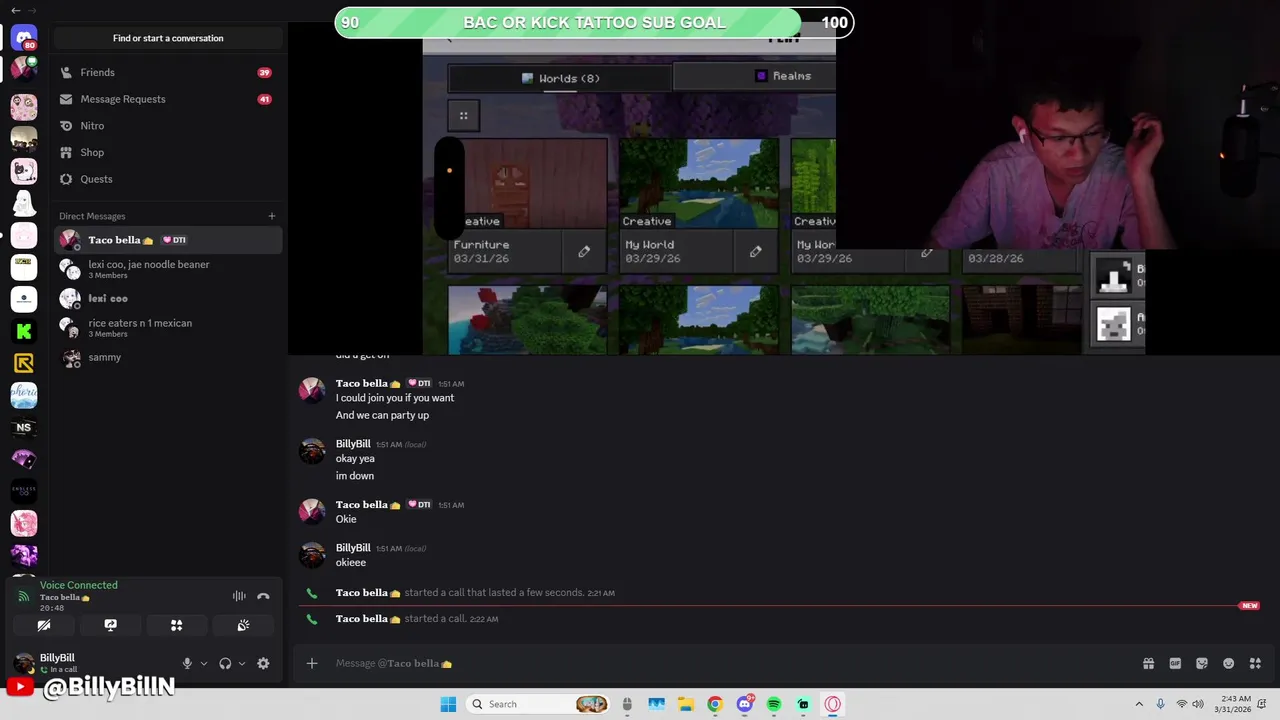This screenshot has width=1280, height=720.
Task: Deafen the headphones
Action: [225, 663]
